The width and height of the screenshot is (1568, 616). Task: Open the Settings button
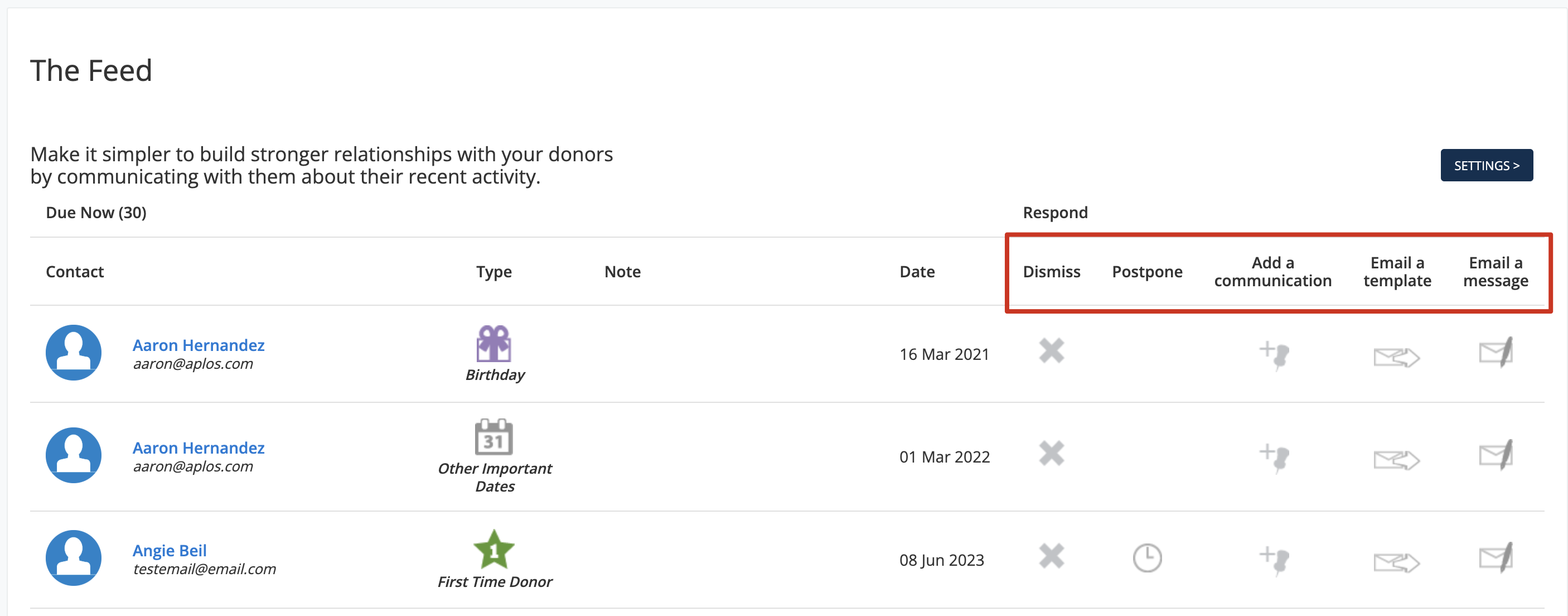[x=1487, y=165]
